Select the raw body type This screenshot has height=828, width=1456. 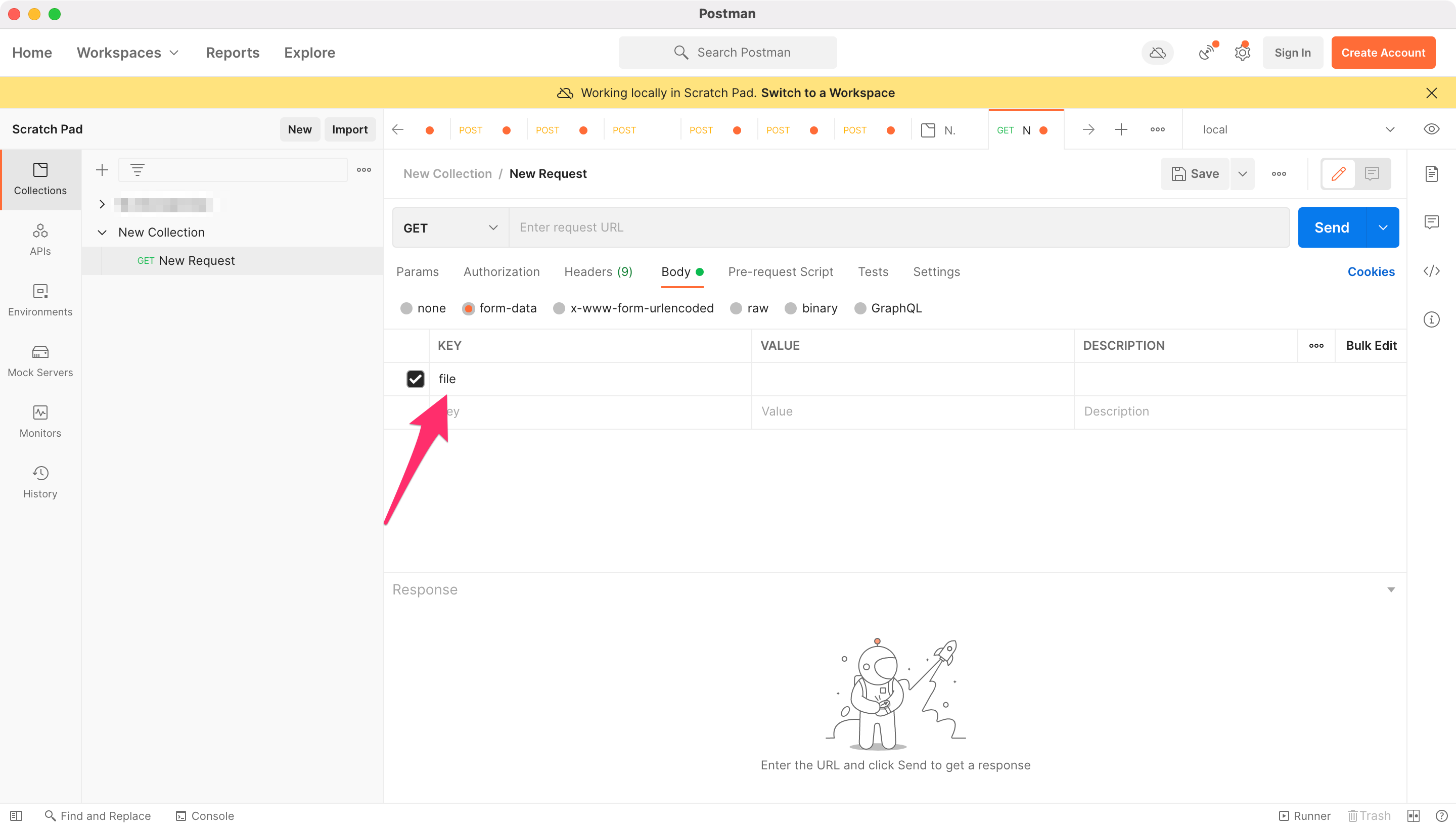pos(736,308)
